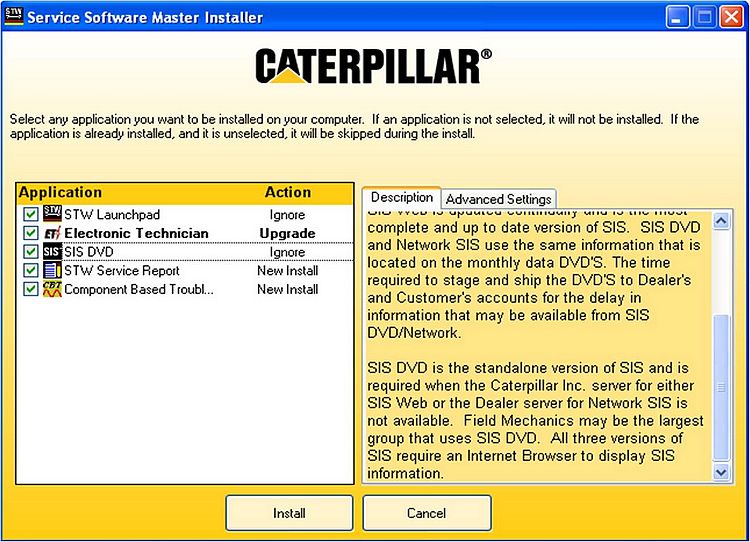The image size is (750, 542).
Task: Click the SIS DVD application icon
Action: [52, 252]
